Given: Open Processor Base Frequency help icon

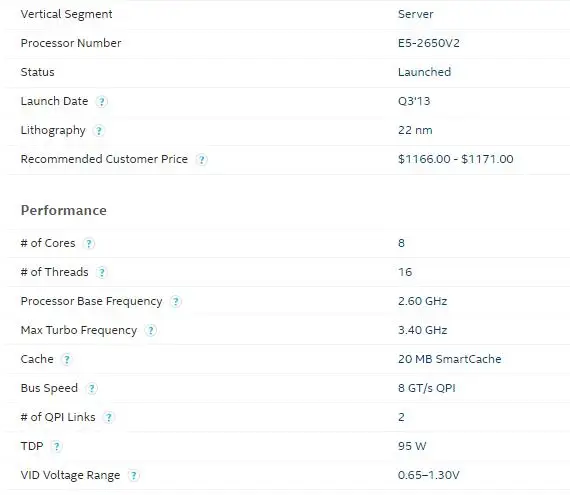Looking at the screenshot, I should tap(176, 302).
